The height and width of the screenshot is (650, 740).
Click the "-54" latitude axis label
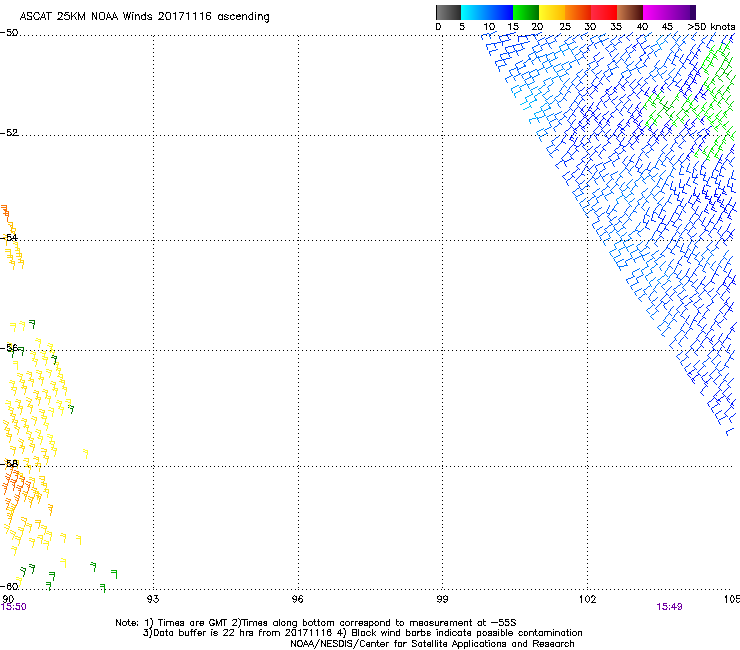pos(9,237)
